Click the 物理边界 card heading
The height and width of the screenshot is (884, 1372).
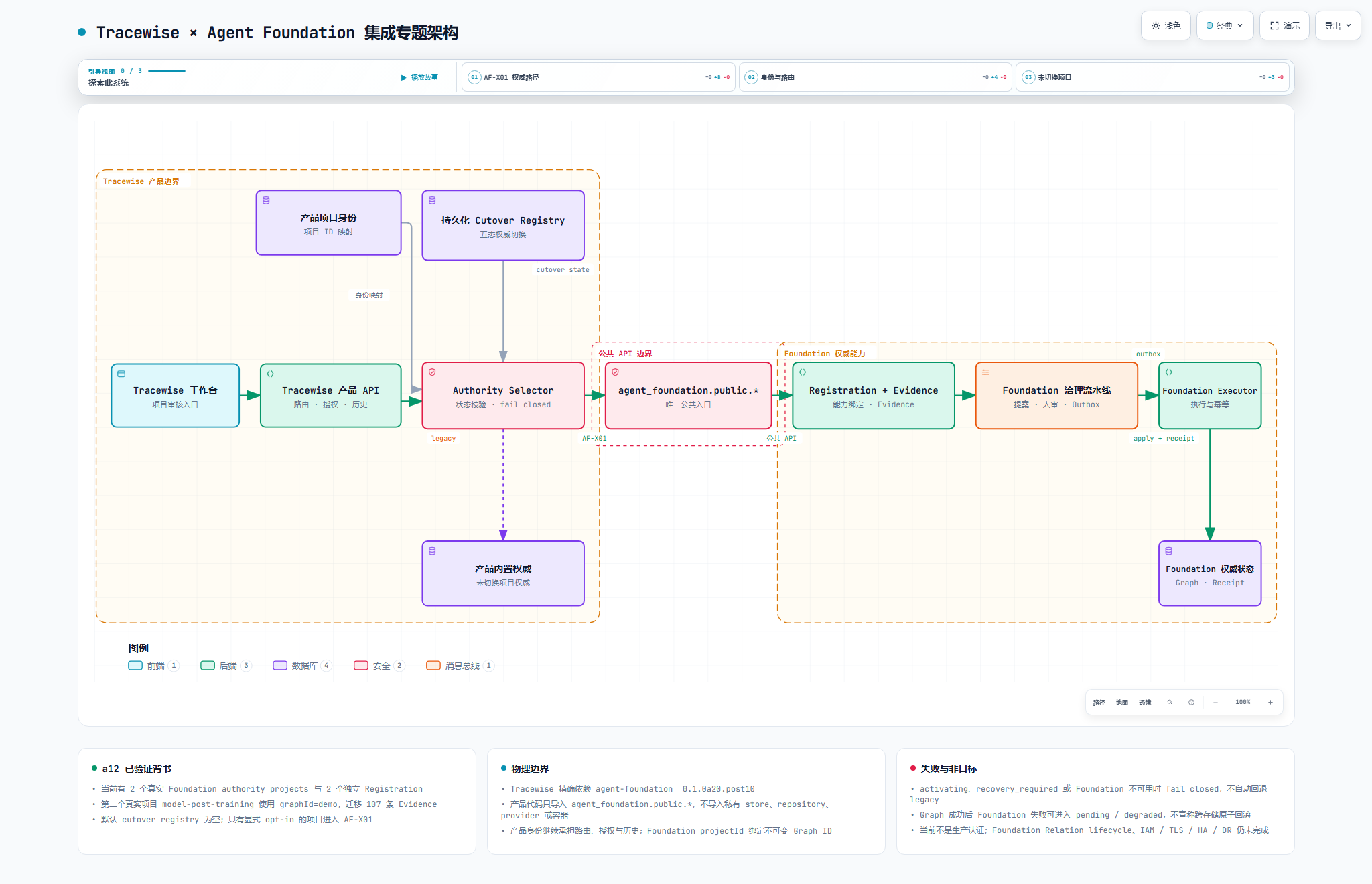coord(530,769)
